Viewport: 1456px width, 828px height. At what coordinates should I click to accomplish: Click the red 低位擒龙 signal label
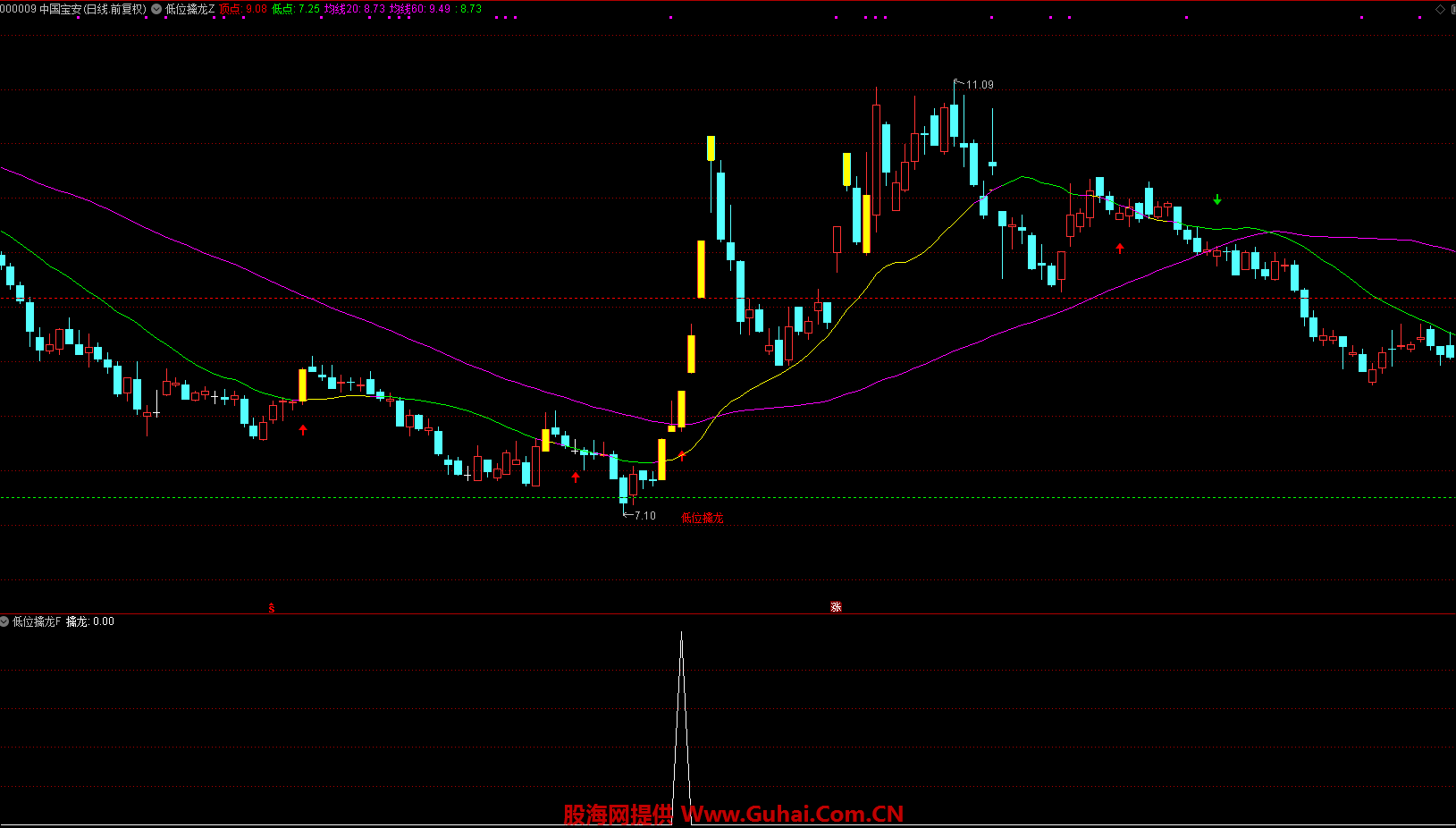pos(703,518)
